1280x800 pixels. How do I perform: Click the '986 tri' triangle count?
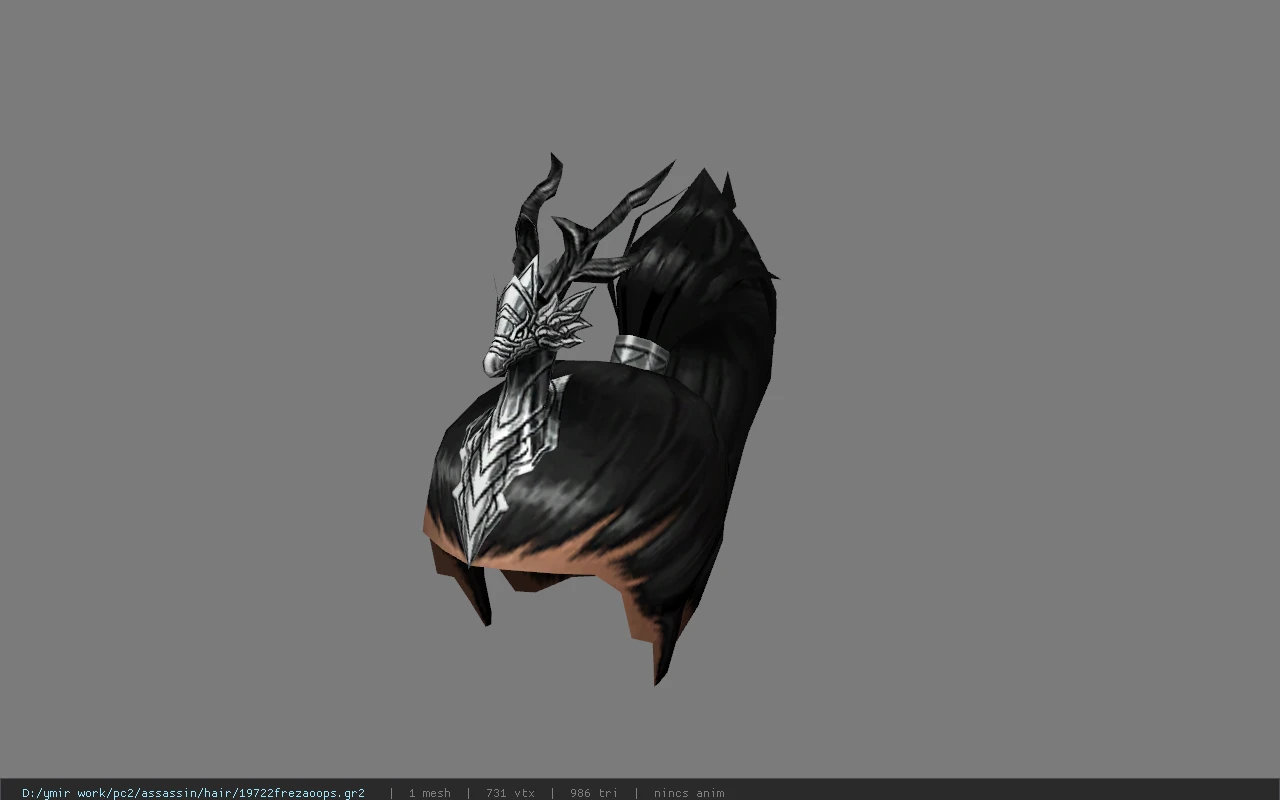594,793
